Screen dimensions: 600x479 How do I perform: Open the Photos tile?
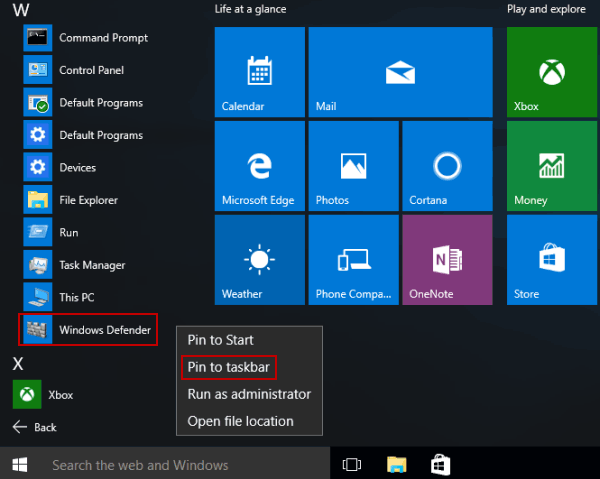(354, 166)
